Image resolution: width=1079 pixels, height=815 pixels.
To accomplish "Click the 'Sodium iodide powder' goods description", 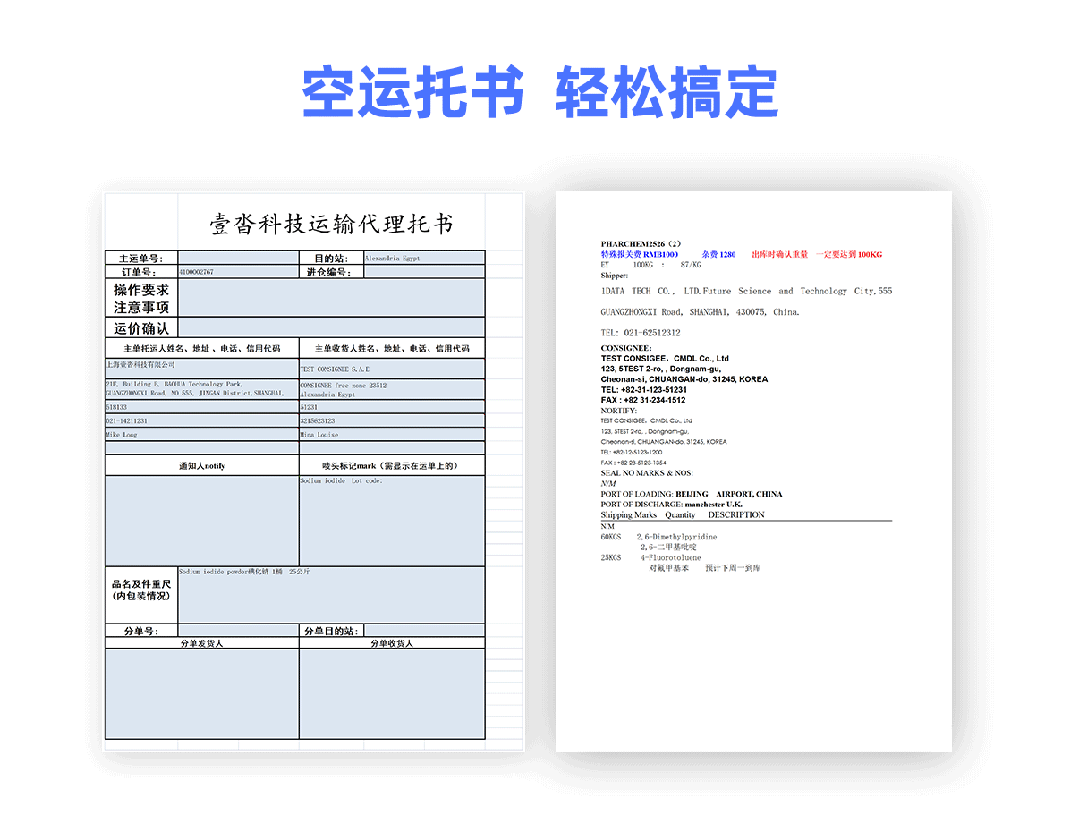I will (x=244, y=571).
